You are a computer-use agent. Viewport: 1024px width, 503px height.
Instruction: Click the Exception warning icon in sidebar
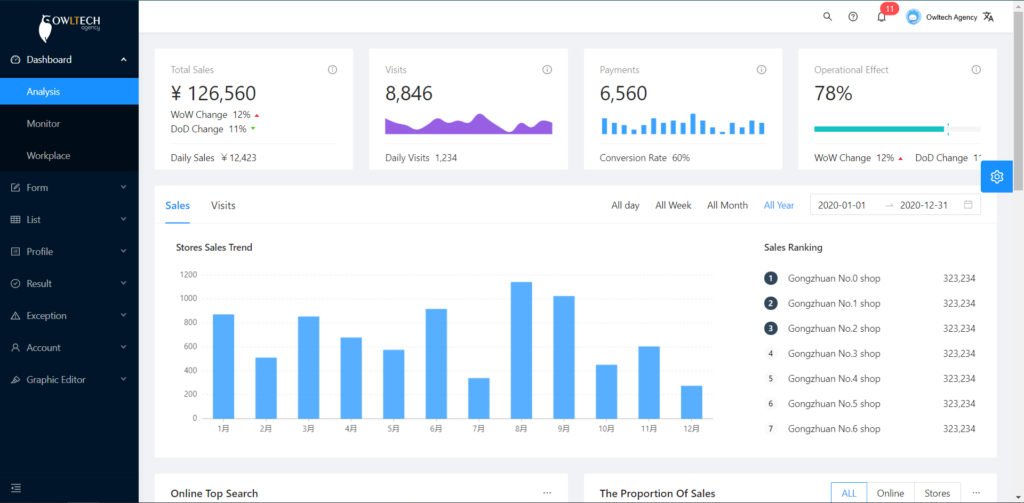[16, 316]
